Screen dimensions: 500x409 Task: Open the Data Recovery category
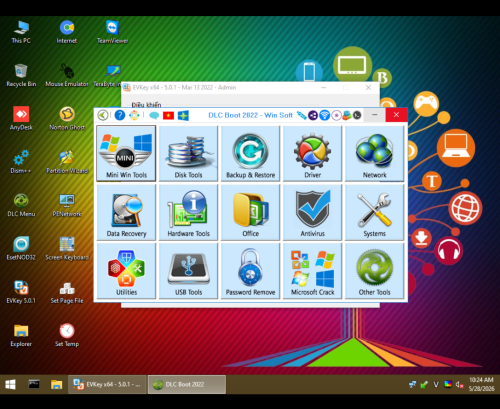tap(126, 212)
